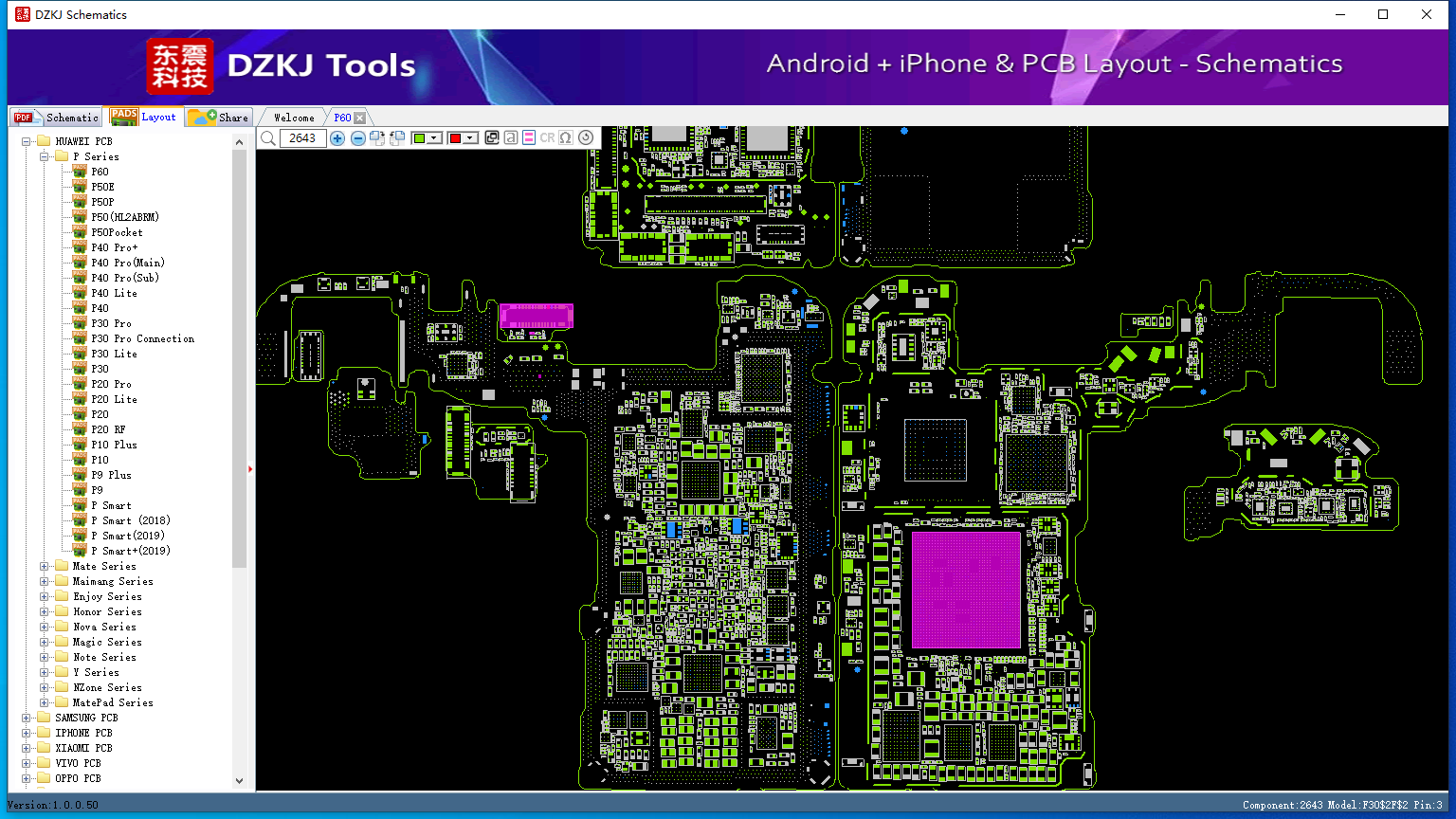The width and height of the screenshot is (1456, 819).
Task: Click the tree scrollbar up arrow
Action: click(x=239, y=141)
